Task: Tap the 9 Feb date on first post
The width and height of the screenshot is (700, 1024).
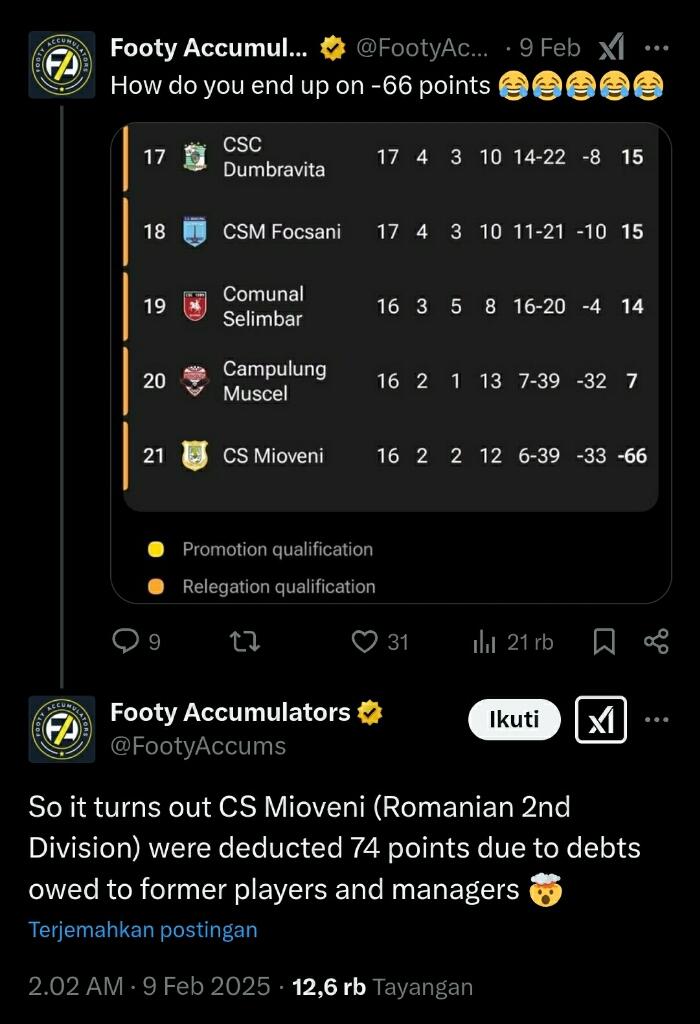Action: point(550,47)
